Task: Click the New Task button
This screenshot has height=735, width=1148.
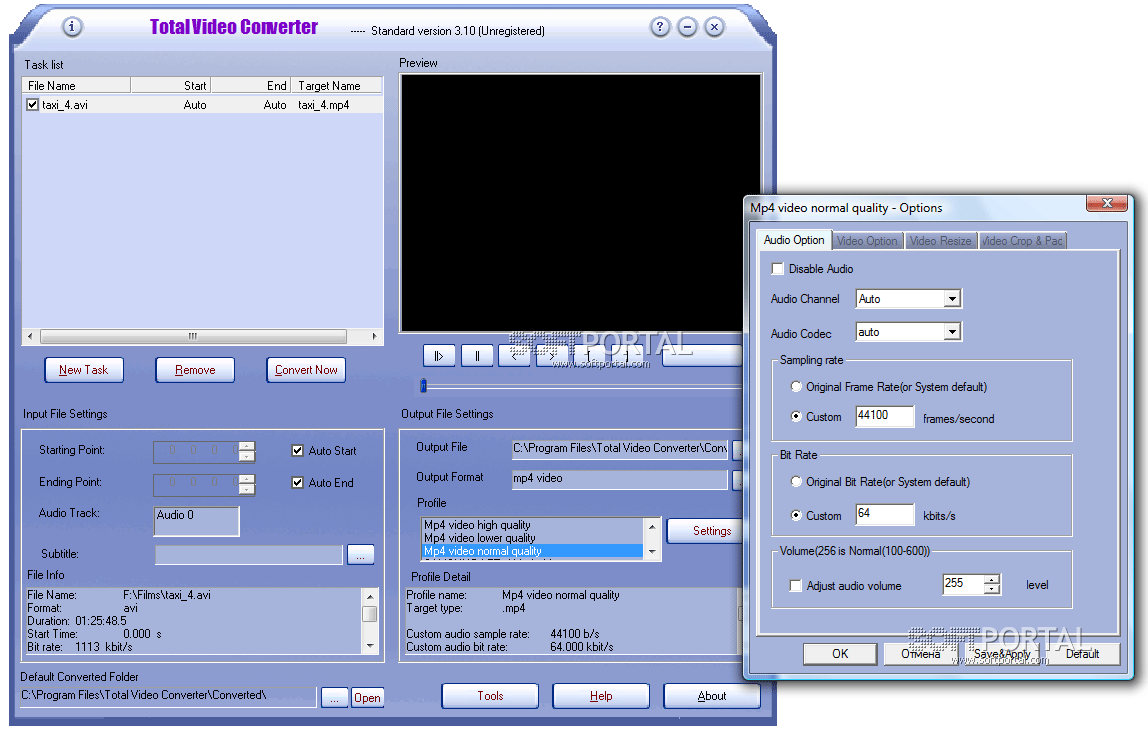Action: coord(83,370)
